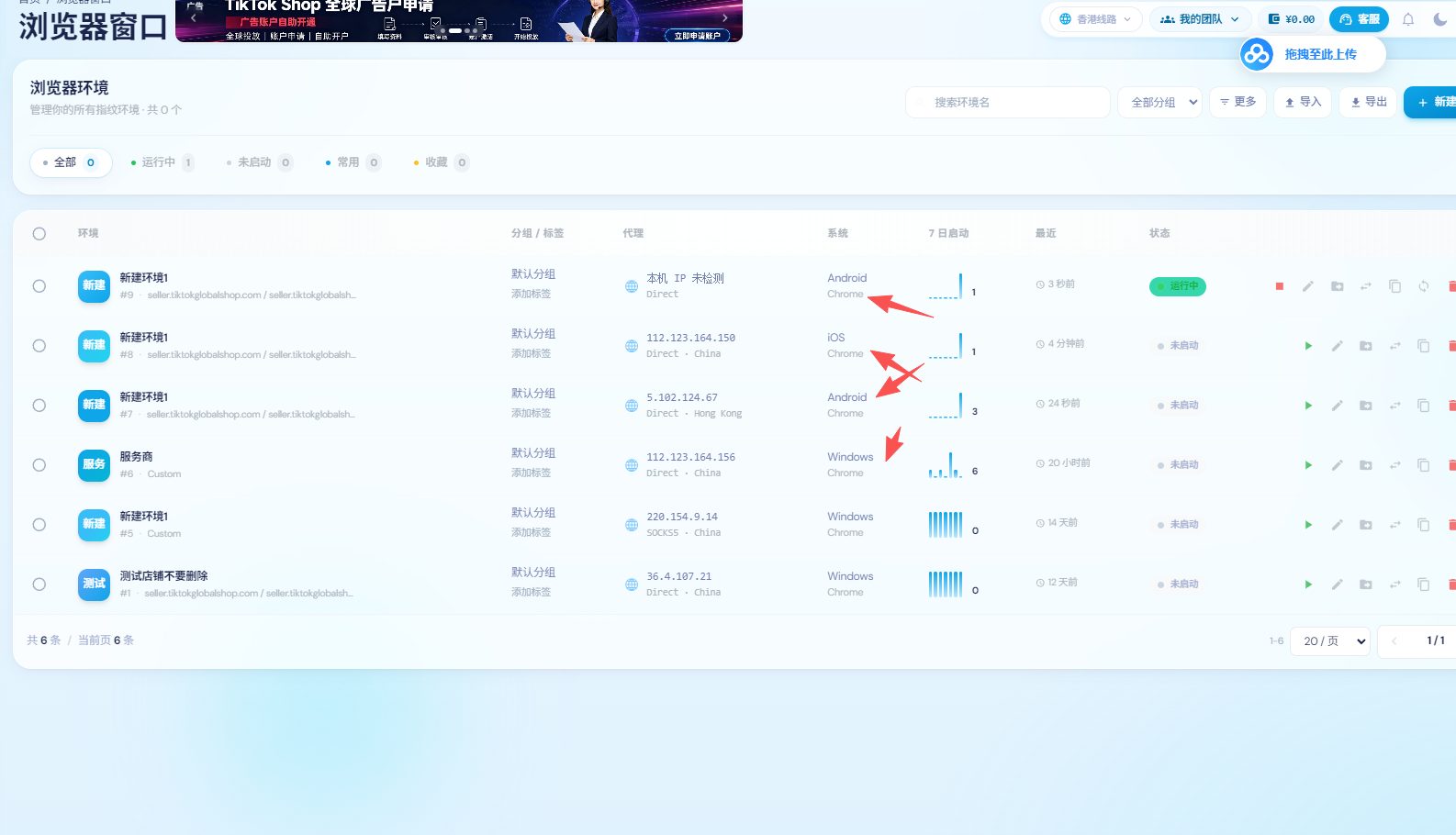1456x835 pixels.
Task: Open notifications bell icon
Action: point(1408,19)
